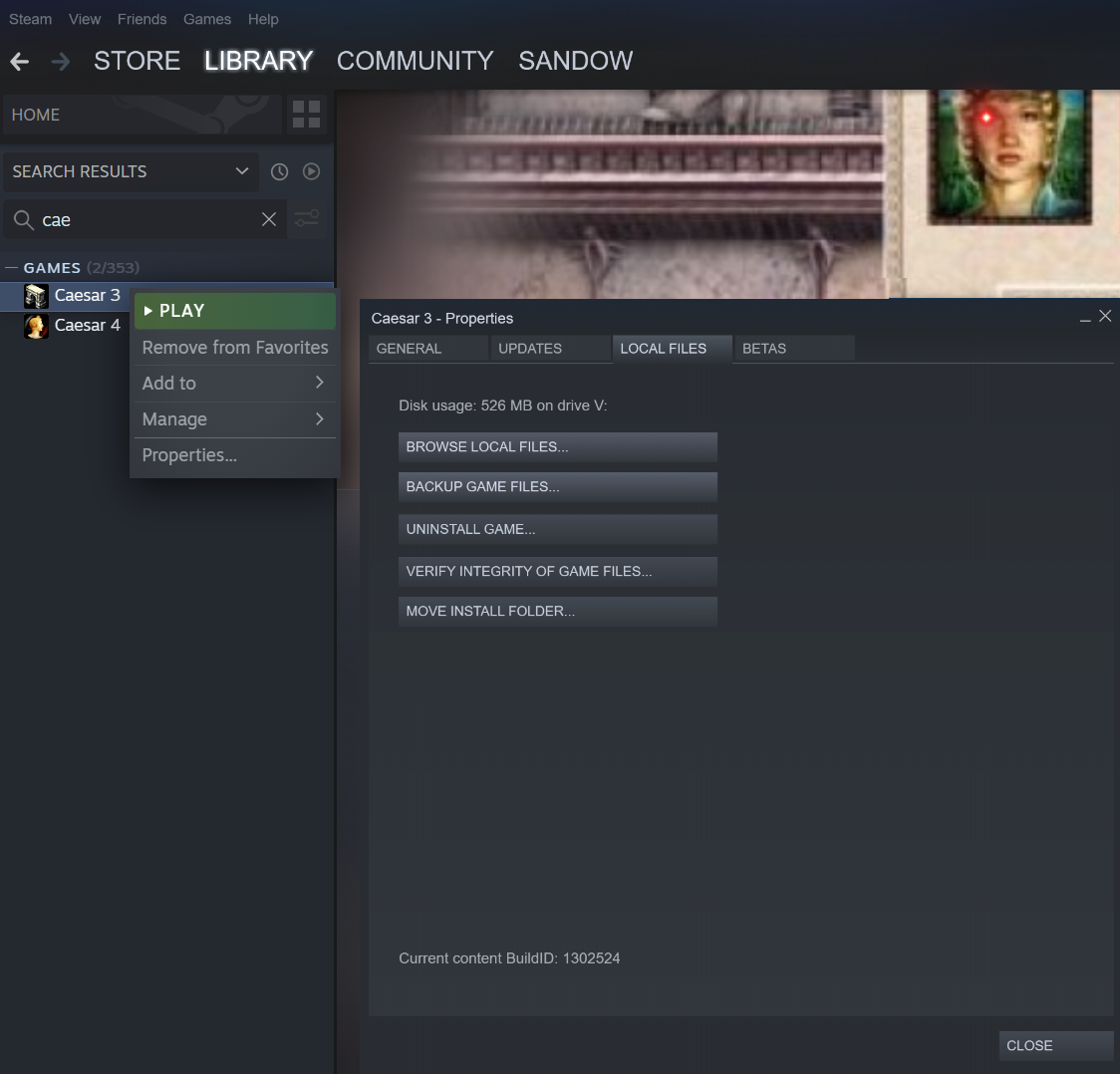Click the '(2/353)' games count
The width and height of the screenshot is (1120, 1074).
[113, 268]
